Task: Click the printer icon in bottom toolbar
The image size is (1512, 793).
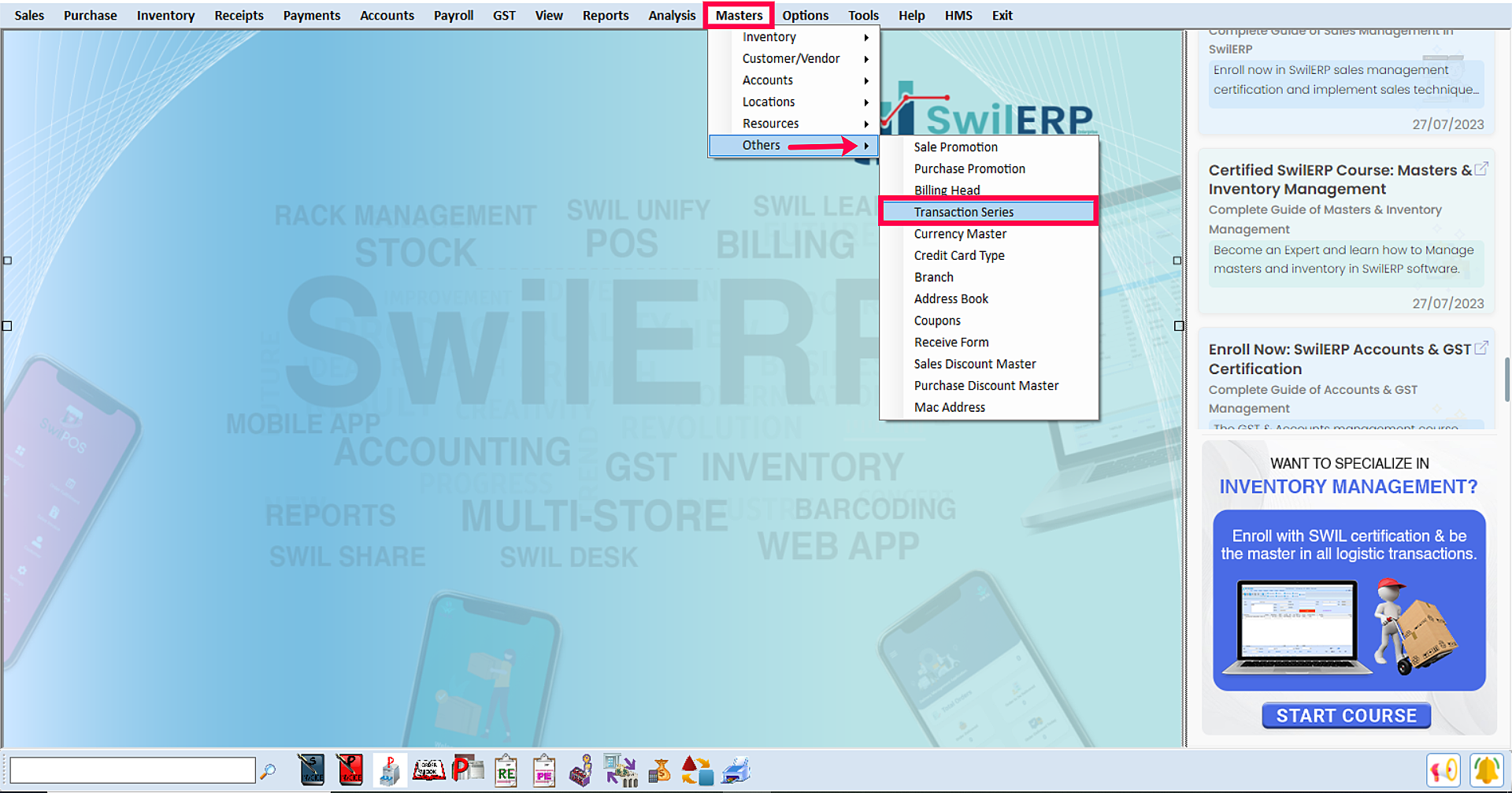Action: point(736,770)
